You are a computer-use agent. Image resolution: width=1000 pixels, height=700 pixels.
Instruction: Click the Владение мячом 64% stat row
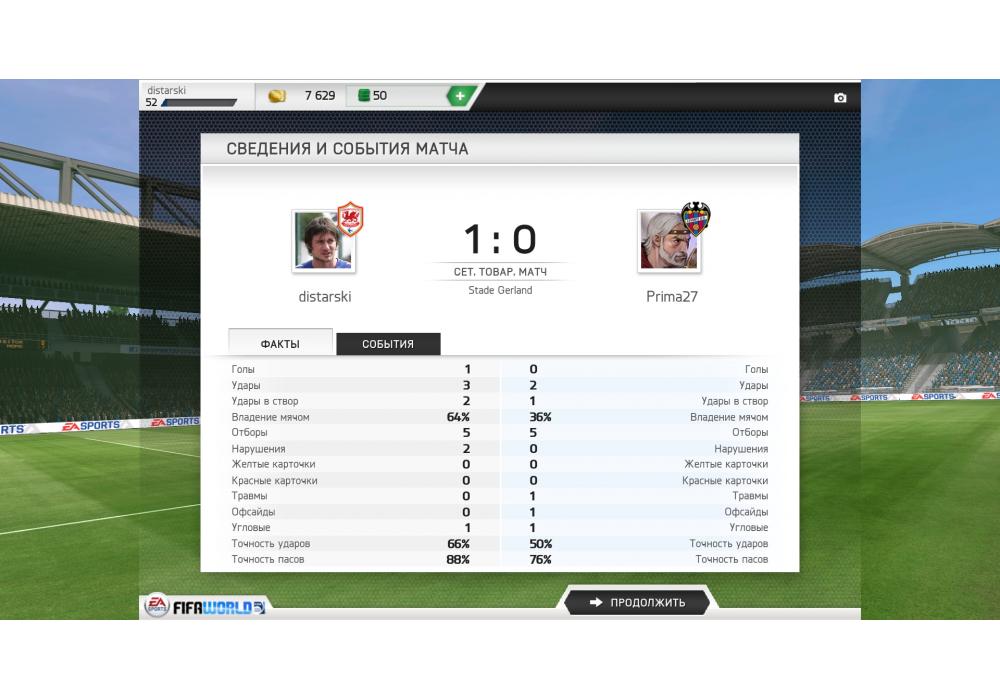point(500,417)
